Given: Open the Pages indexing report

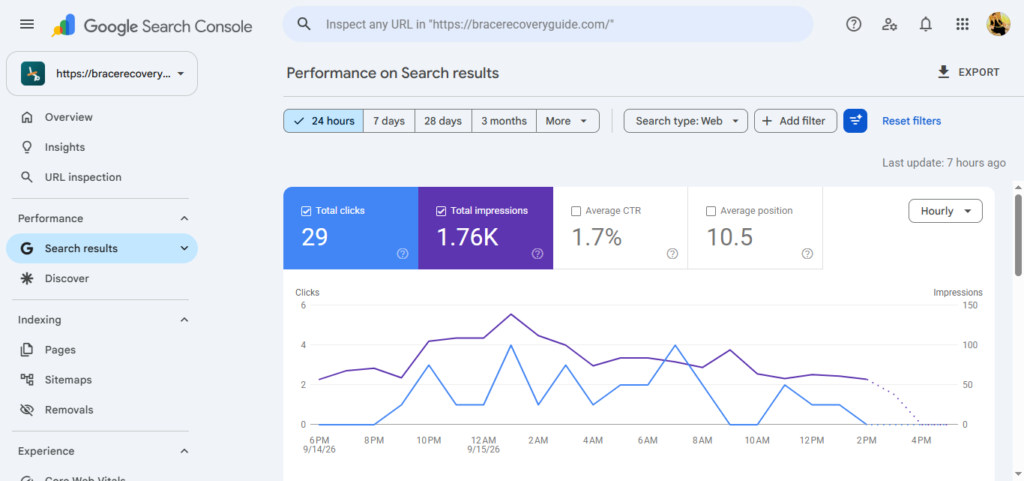Looking at the screenshot, I should 102,350.
